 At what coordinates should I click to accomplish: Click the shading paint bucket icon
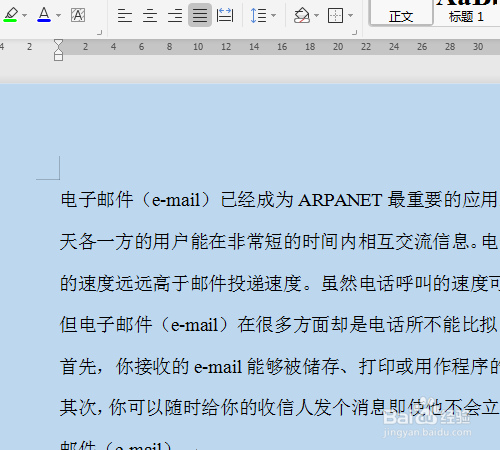coord(302,15)
